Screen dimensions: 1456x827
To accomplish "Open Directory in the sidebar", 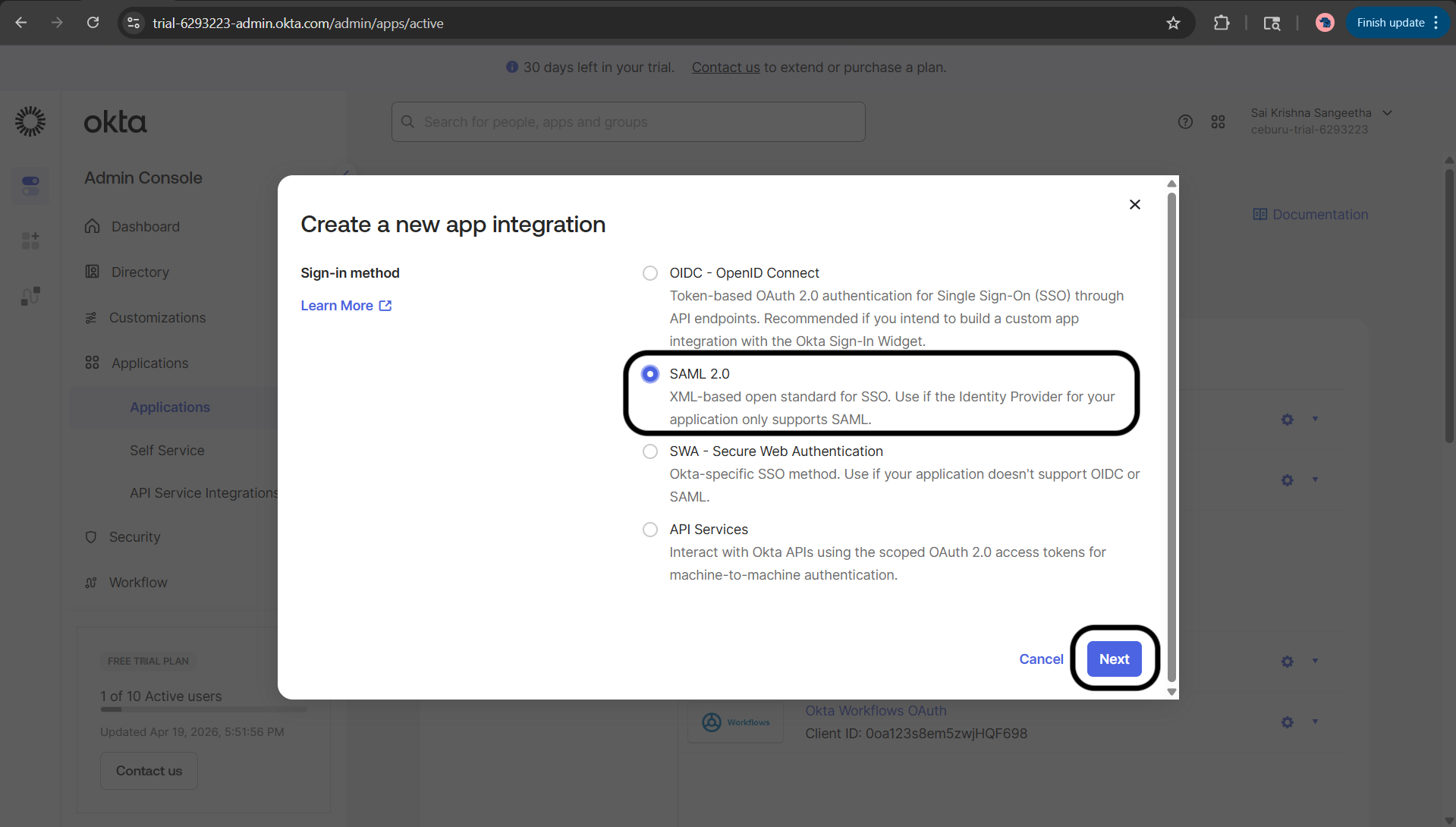I will [x=140, y=272].
